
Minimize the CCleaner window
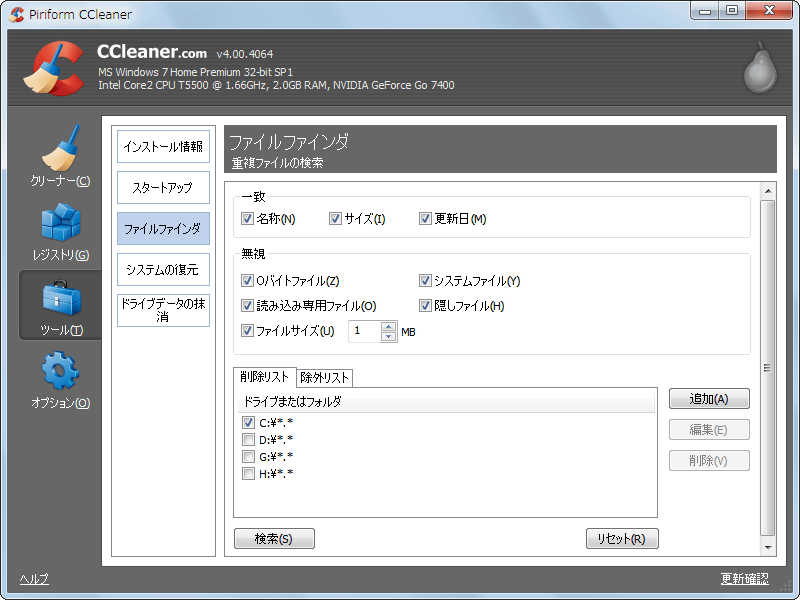tap(705, 11)
